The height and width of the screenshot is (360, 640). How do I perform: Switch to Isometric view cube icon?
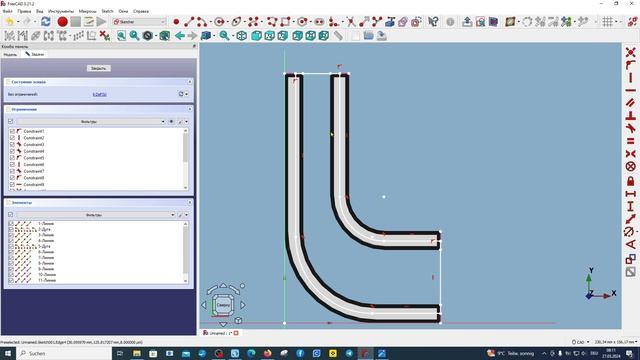(242, 36)
